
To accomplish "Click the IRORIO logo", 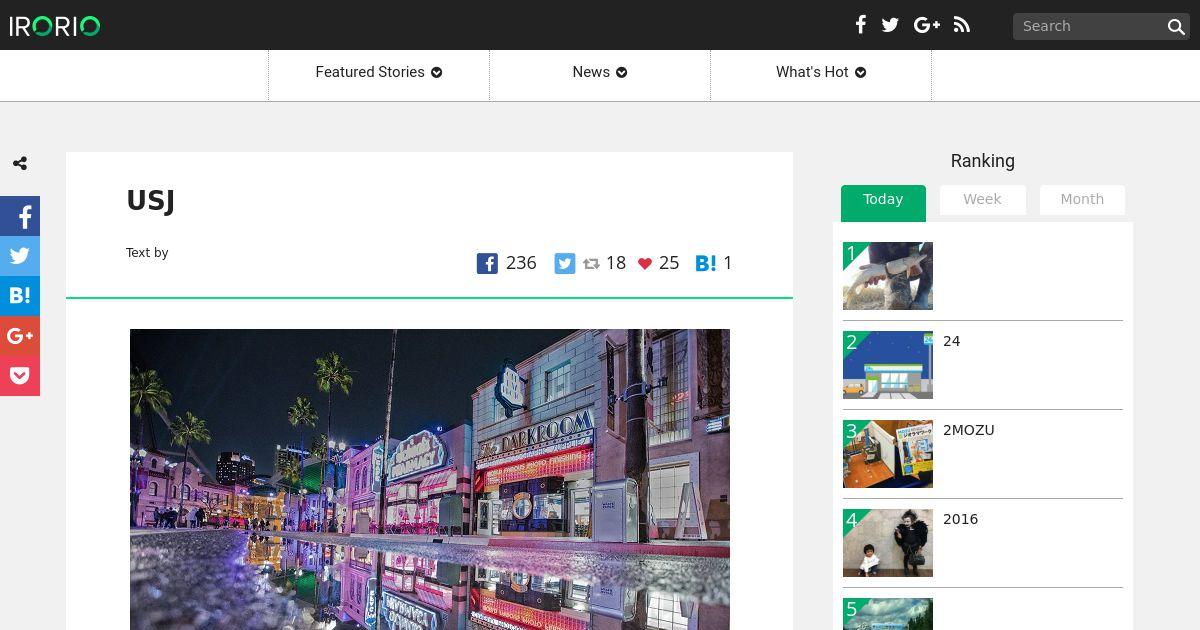I will tap(55, 26).
